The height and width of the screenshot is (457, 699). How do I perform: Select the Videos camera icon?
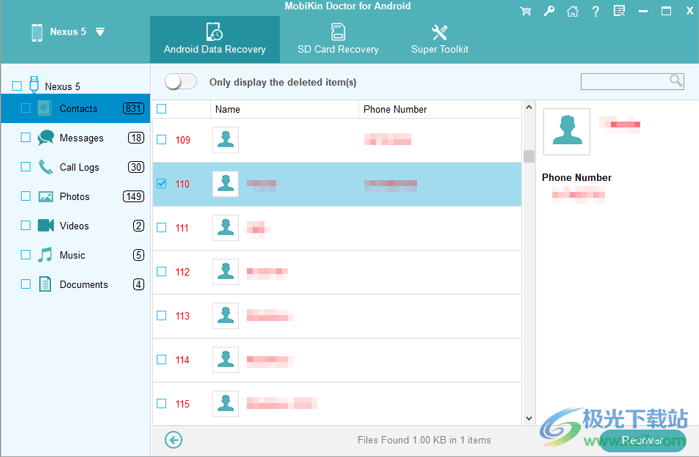(x=45, y=225)
